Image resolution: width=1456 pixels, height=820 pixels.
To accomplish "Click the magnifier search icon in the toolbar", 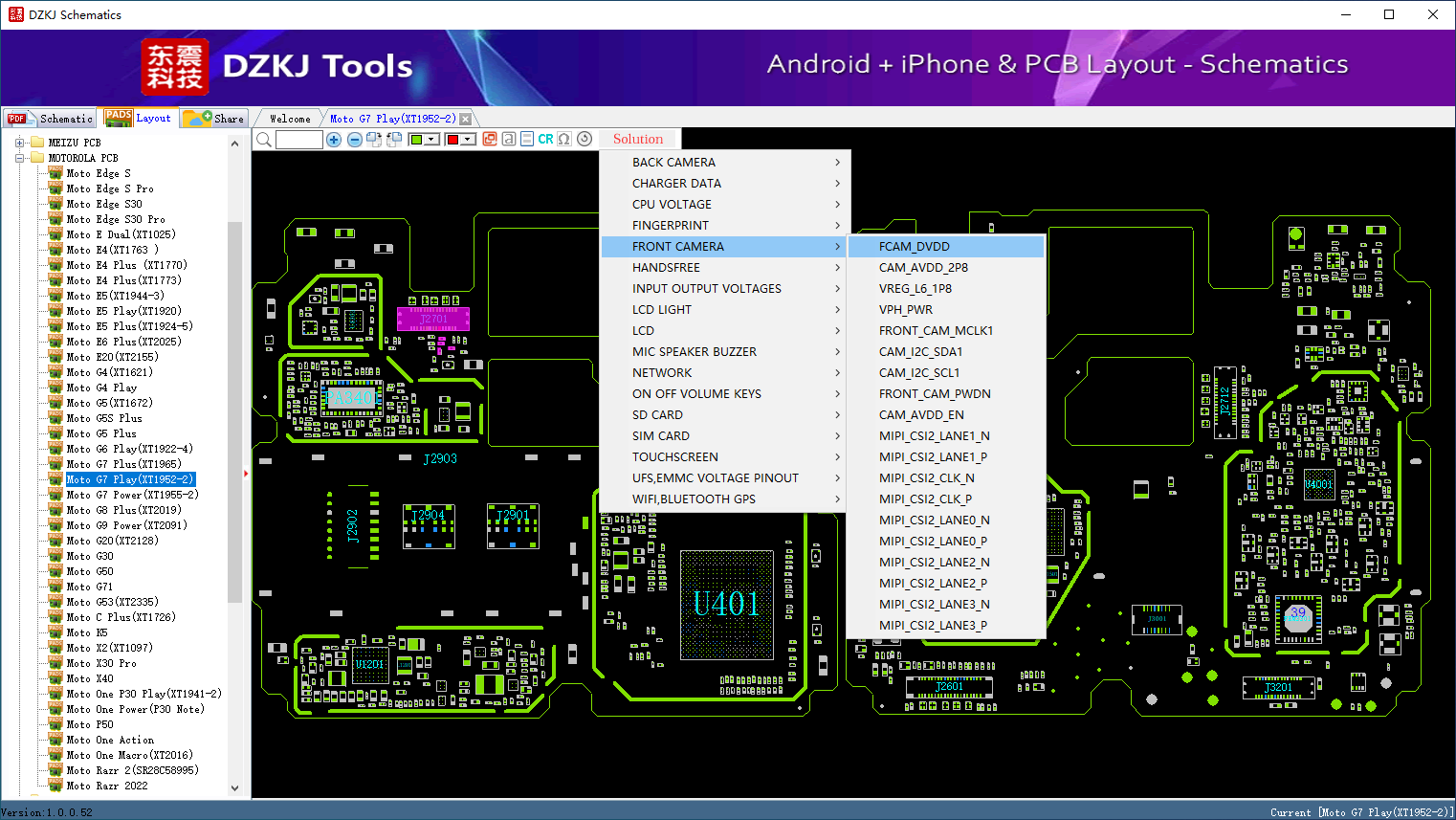I will (x=264, y=140).
